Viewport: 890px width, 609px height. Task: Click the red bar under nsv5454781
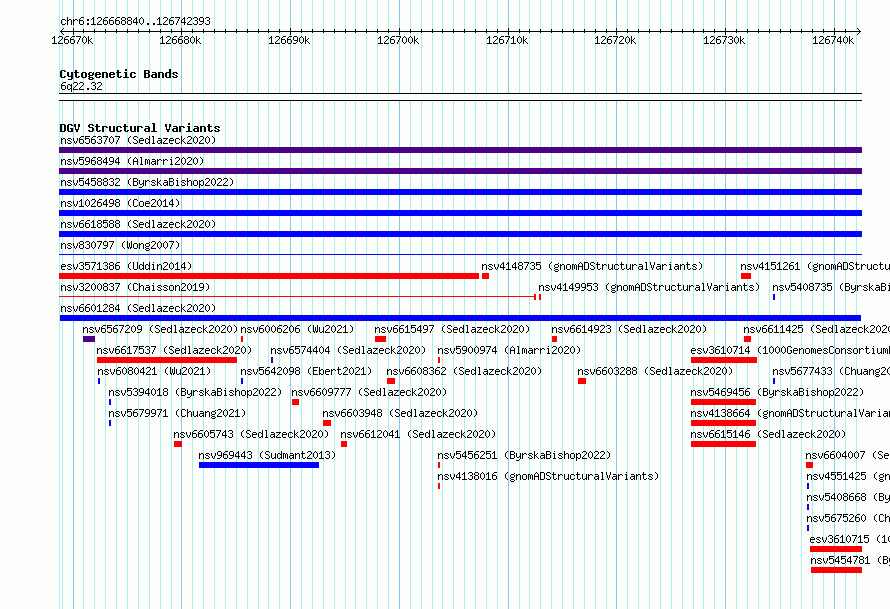click(x=836, y=570)
